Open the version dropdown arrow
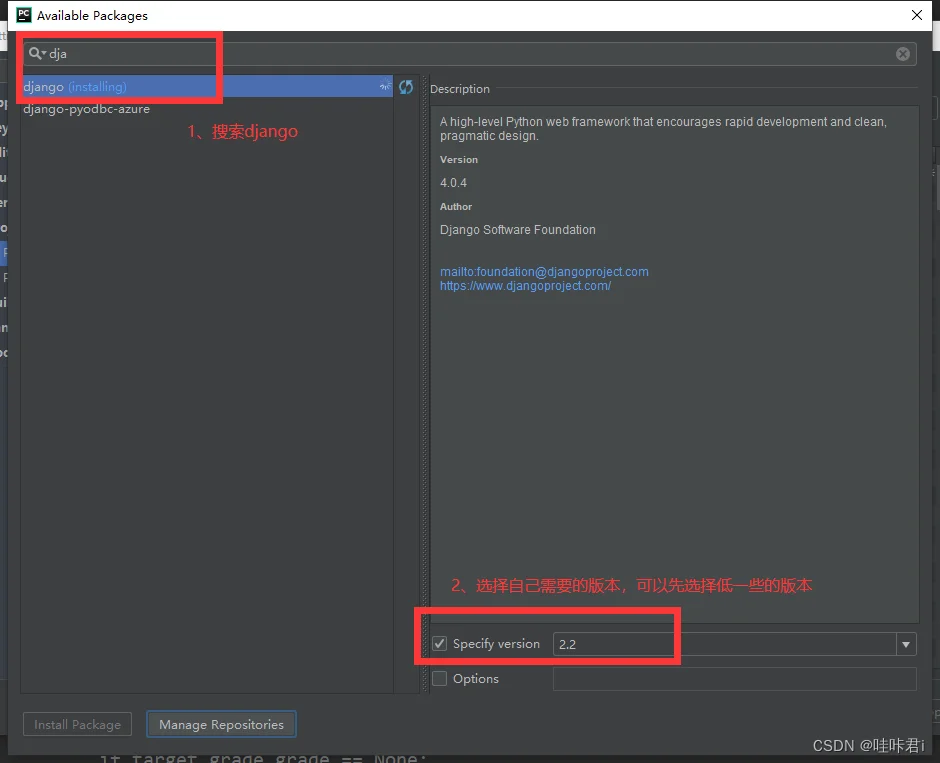The image size is (940, 763). (906, 644)
